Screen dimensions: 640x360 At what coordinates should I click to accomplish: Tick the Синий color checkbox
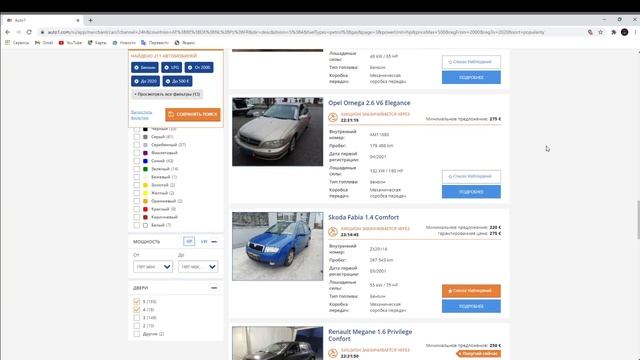pos(137,161)
